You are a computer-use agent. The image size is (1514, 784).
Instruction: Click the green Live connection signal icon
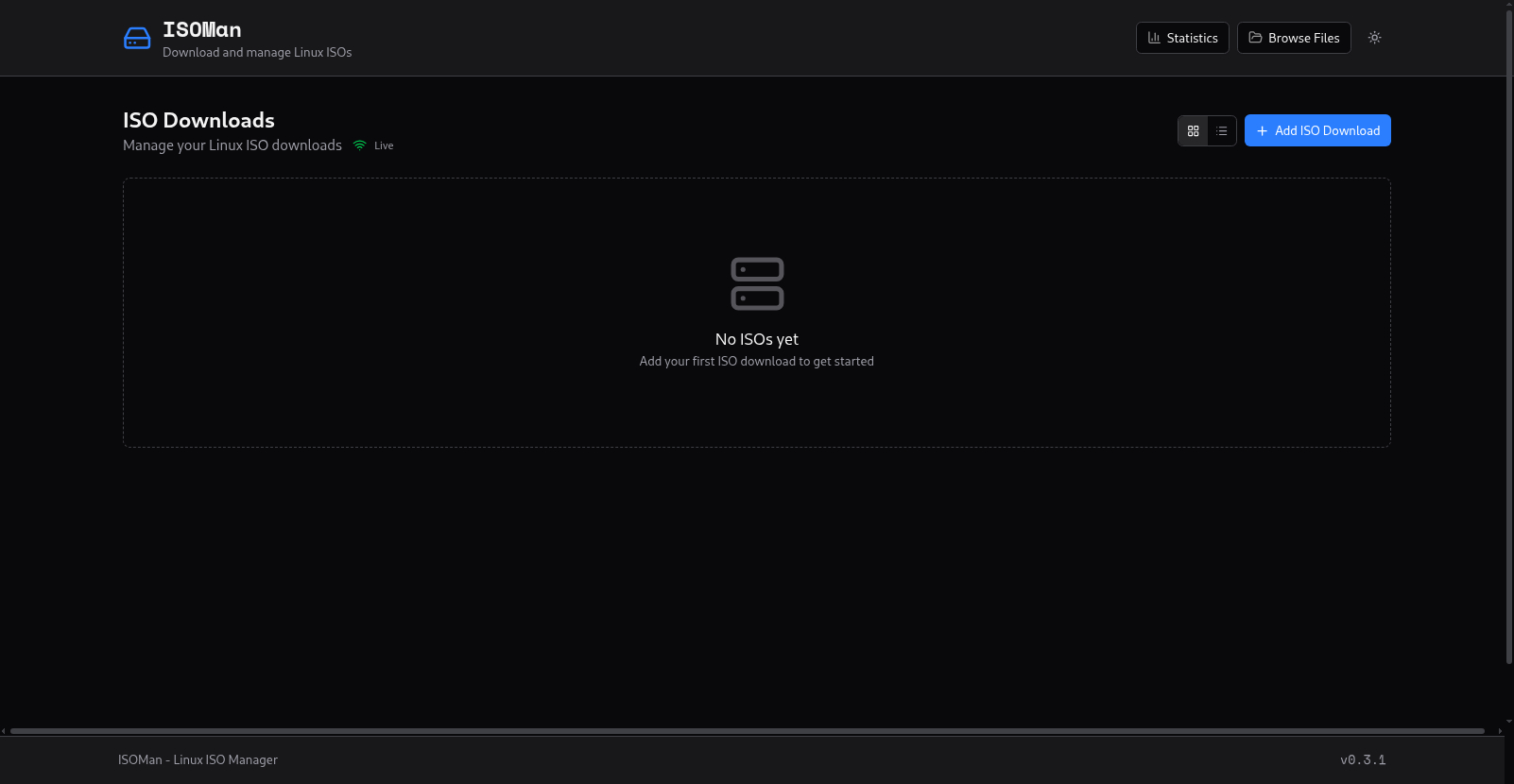tap(359, 145)
